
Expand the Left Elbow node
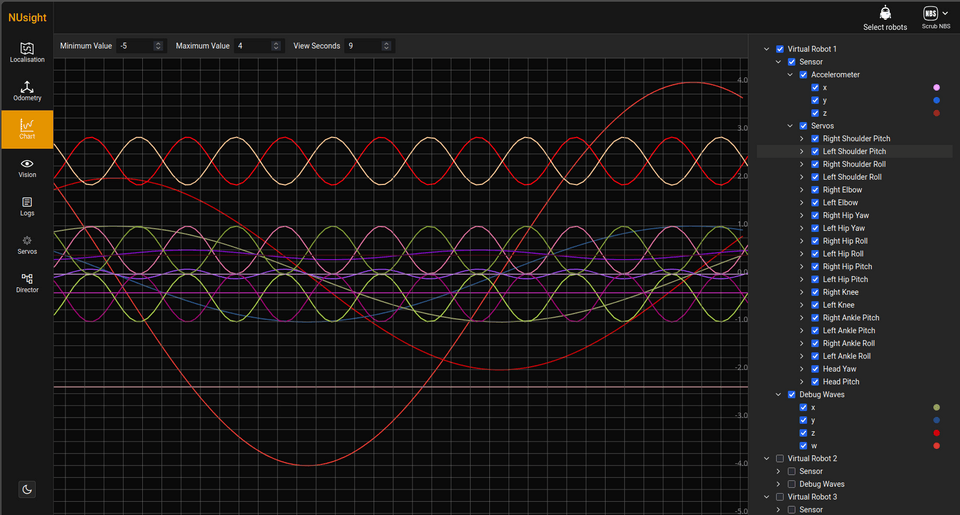(802, 203)
